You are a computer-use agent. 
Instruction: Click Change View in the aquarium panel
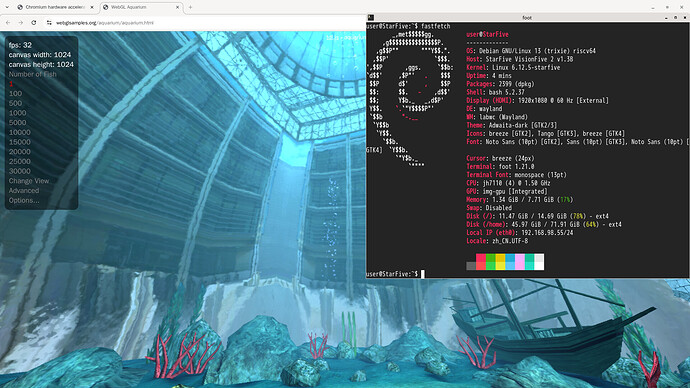click(x=29, y=181)
